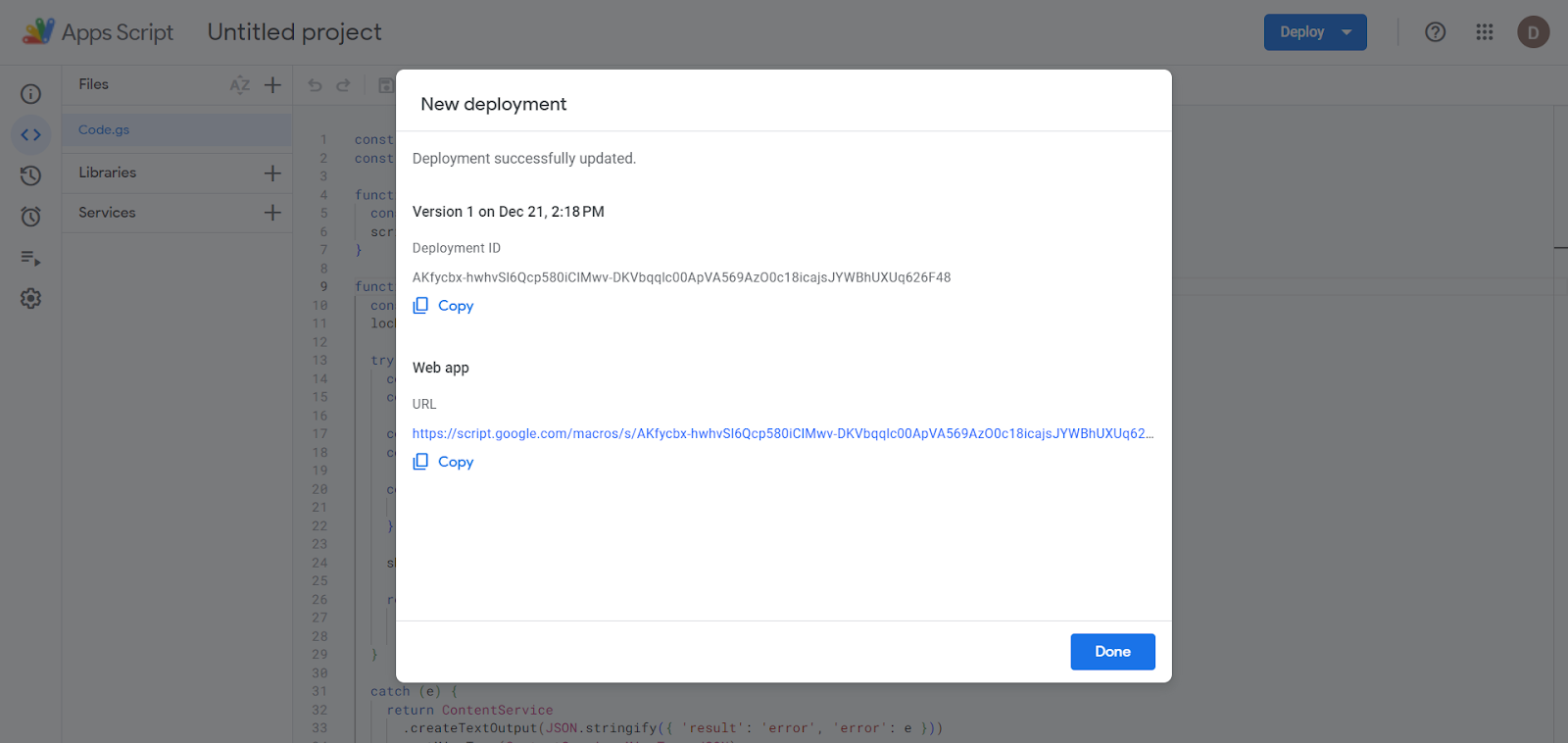
Task: Click the Deployment ID string text
Action: tap(682, 277)
